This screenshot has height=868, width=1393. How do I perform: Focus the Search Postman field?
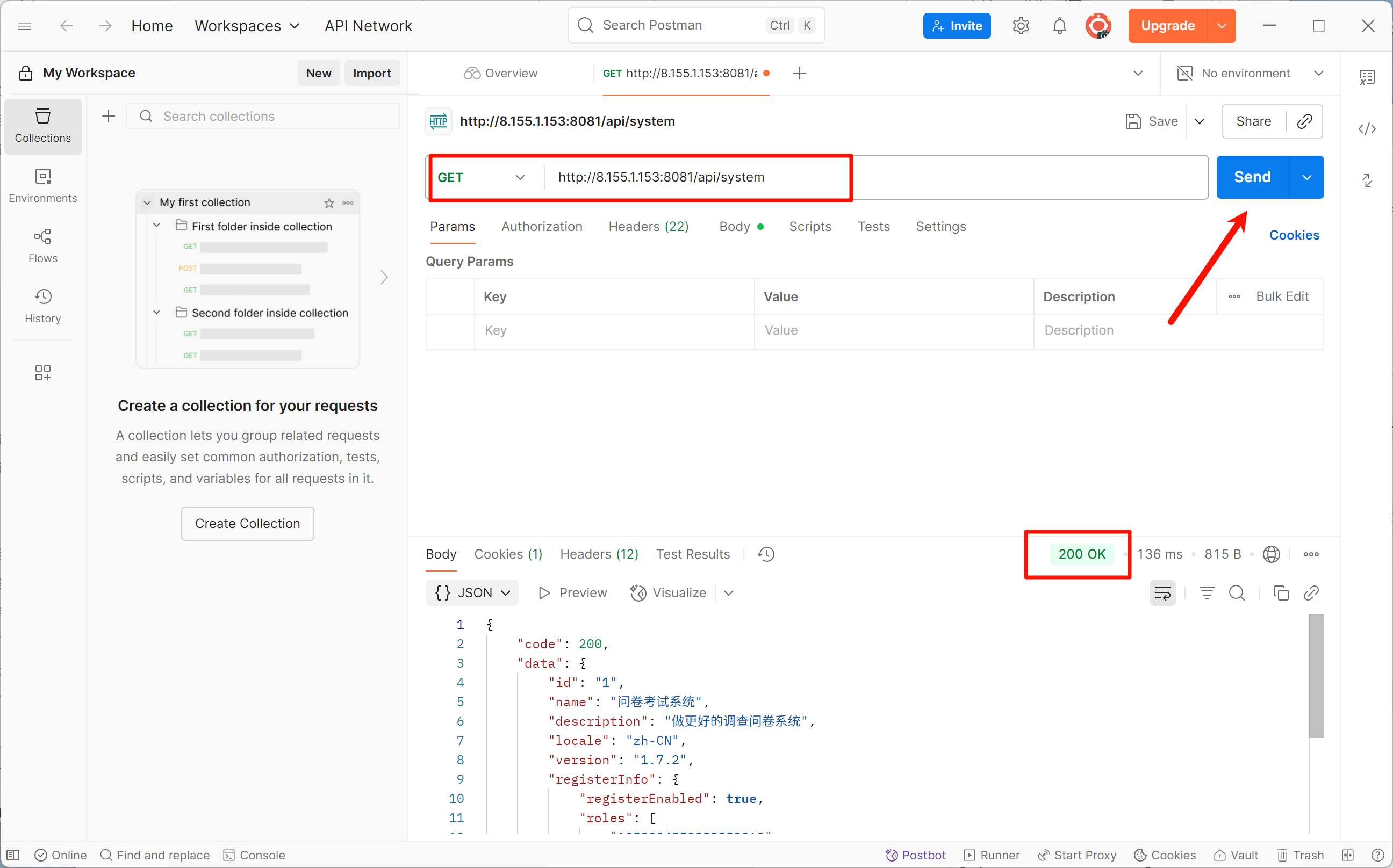coord(696,26)
